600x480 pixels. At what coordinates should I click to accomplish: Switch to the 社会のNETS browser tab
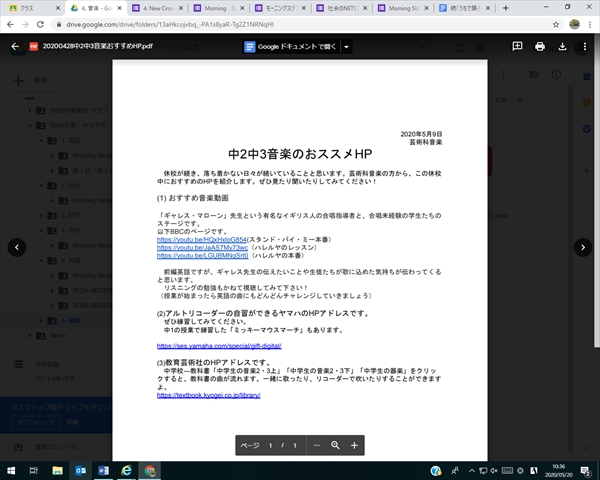pyautogui.click(x=342, y=8)
